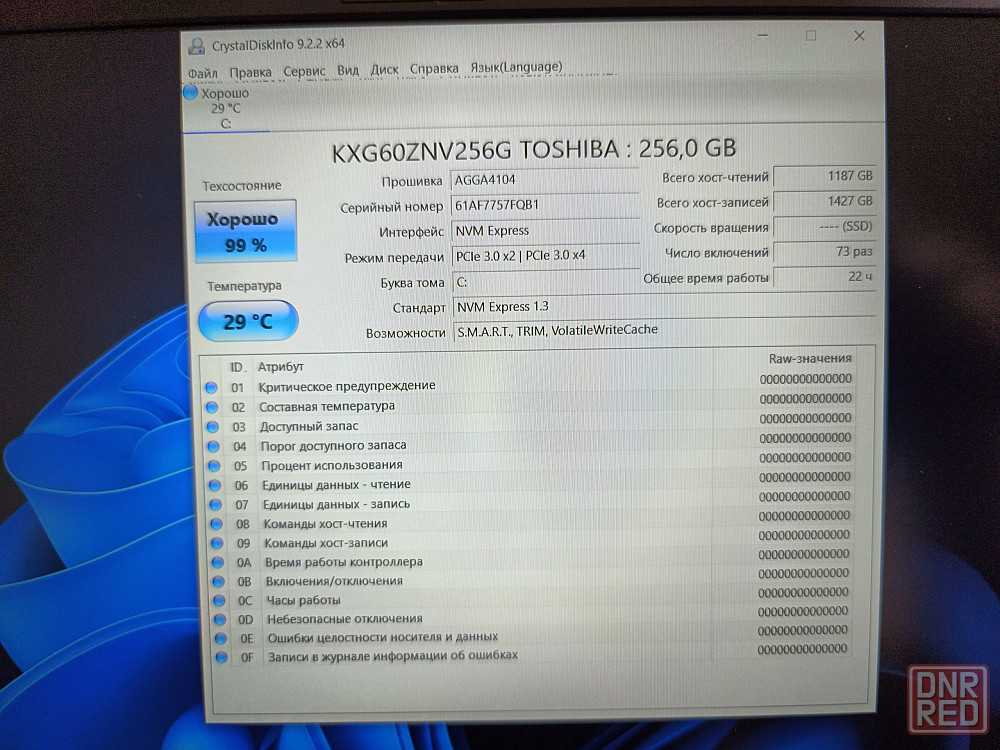Screen dimensions: 1000x750
Task: Select the Критическое предупреждение attribute text
Action: tap(347, 386)
